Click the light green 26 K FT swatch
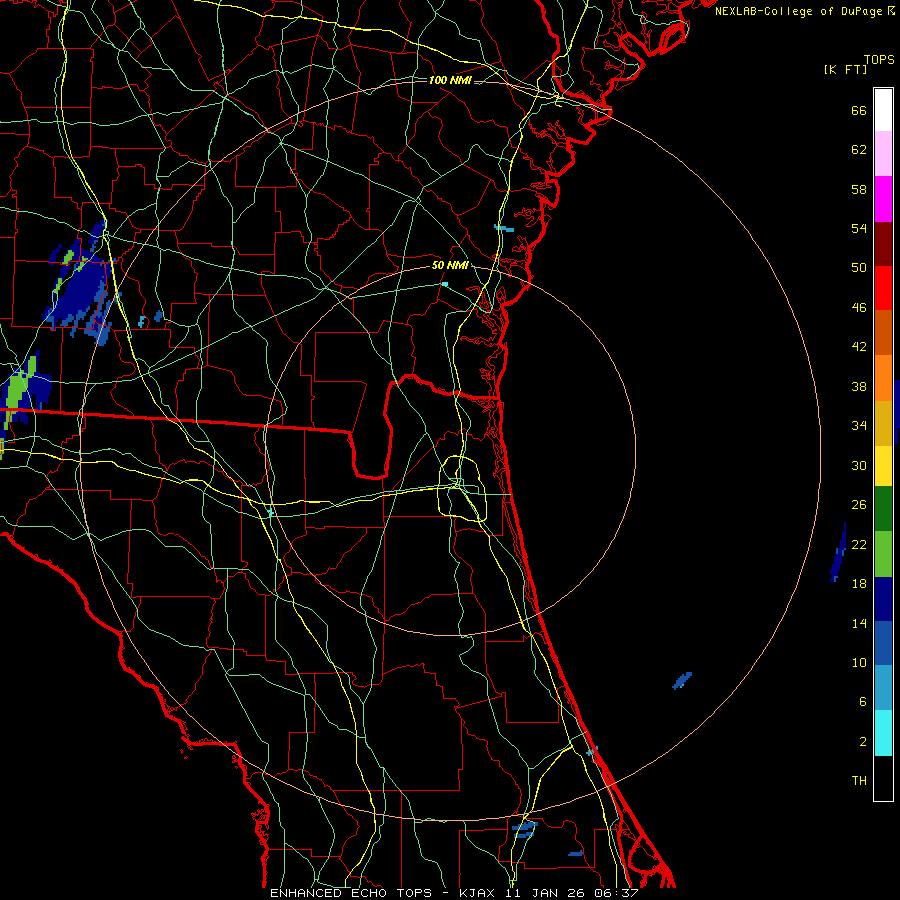Image resolution: width=900 pixels, height=900 pixels. [x=883, y=554]
